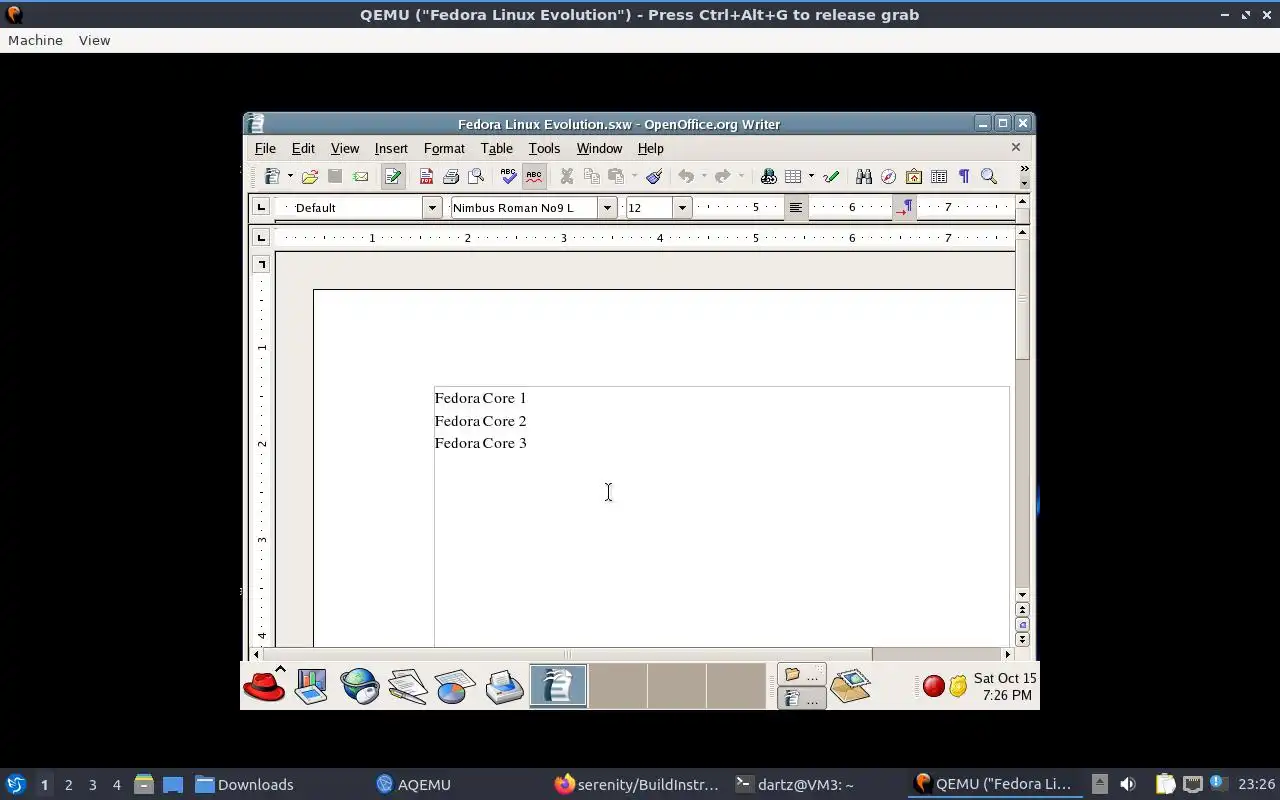Toggle Show Draw Functions pencil icon

coord(831,177)
